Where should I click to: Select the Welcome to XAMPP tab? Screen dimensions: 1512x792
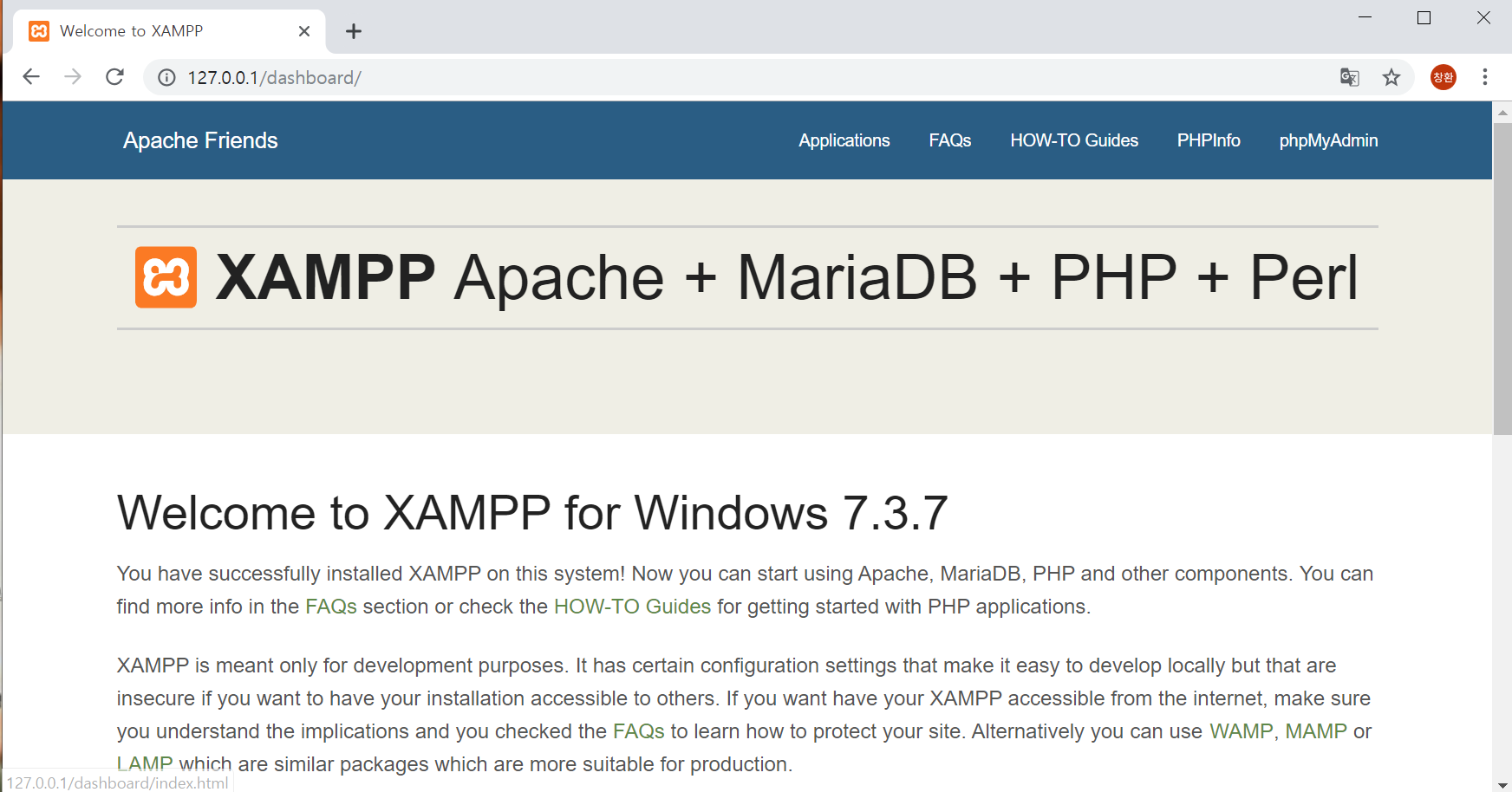click(170, 31)
